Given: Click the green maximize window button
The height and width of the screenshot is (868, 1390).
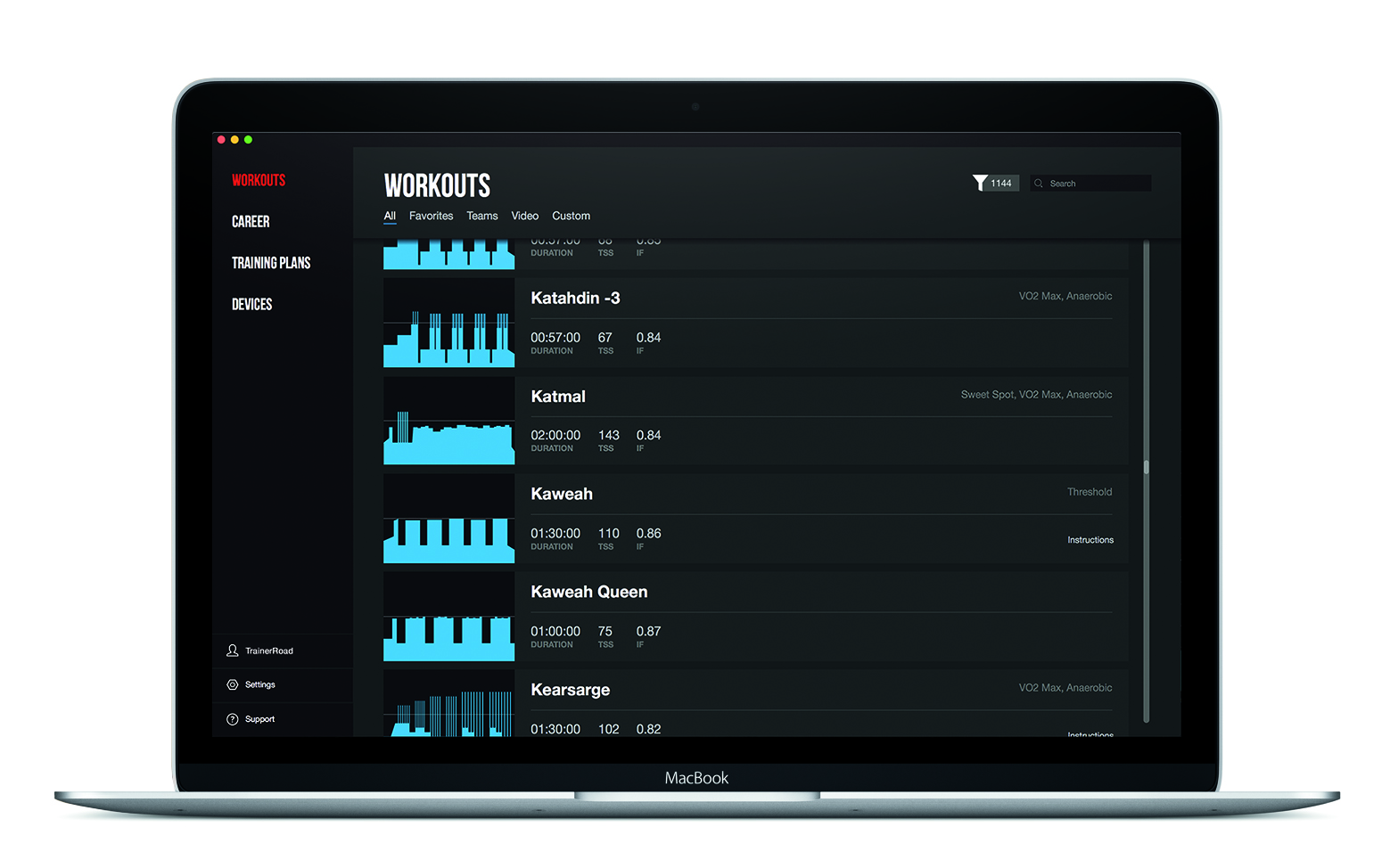Looking at the screenshot, I should (249, 140).
